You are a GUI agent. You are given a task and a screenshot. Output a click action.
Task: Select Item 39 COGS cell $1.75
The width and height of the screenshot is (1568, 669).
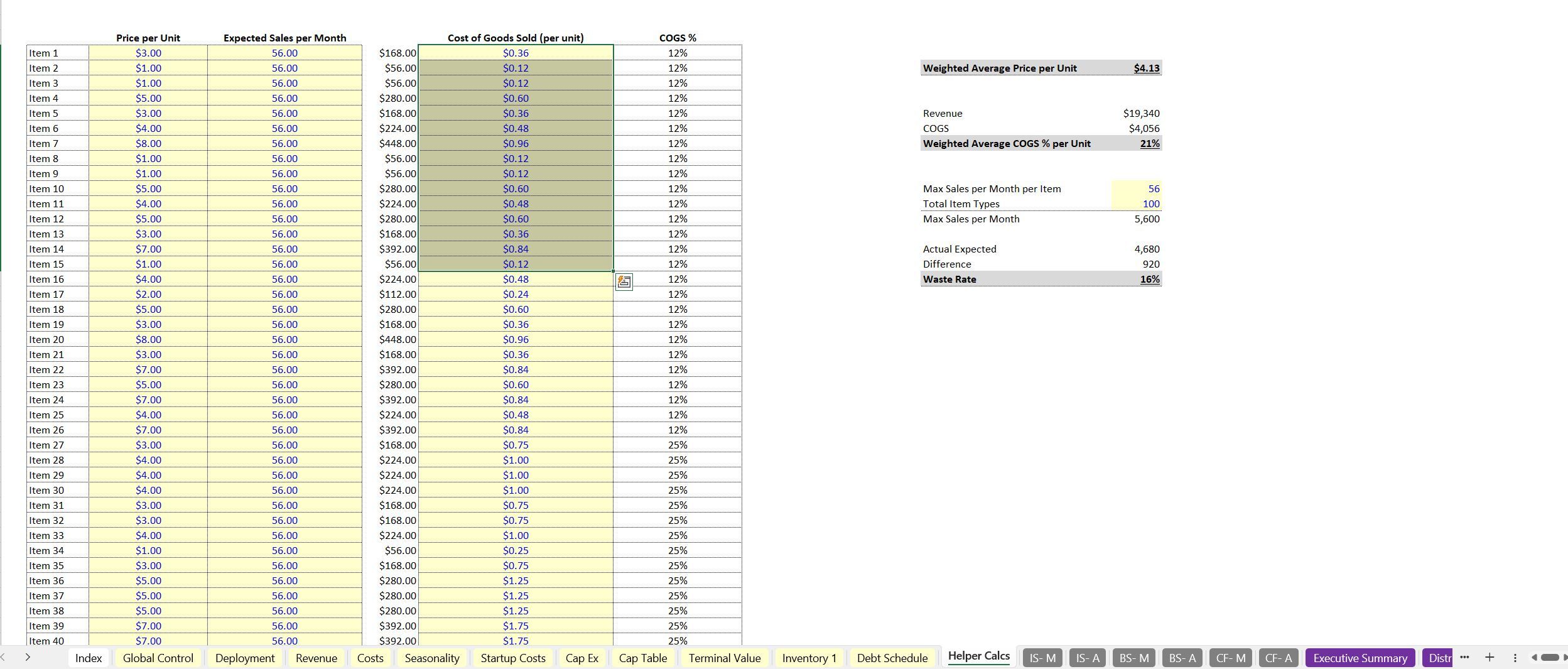pos(516,626)
